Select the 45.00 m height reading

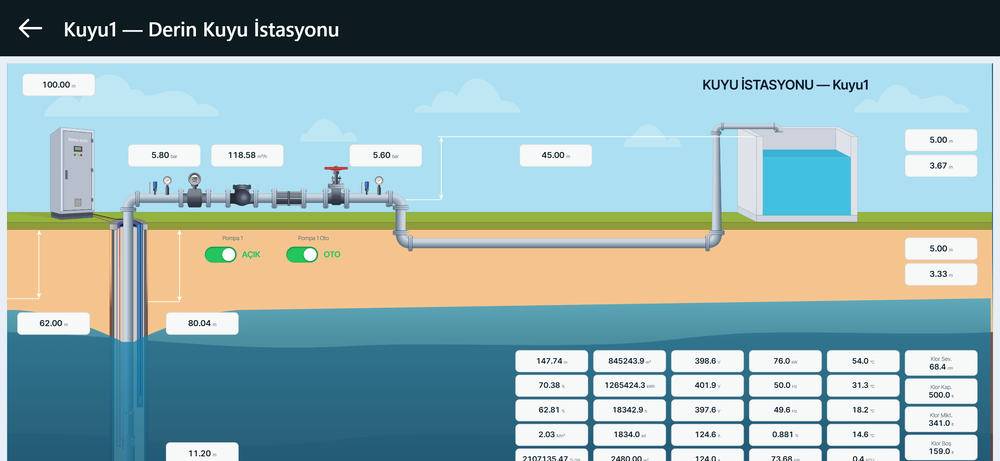(x=555, y=156)
